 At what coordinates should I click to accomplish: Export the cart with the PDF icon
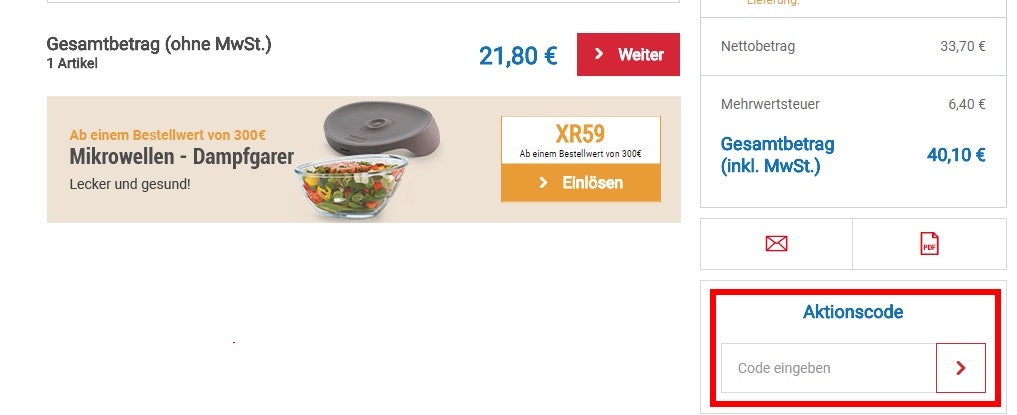click(x=929, y=244)
